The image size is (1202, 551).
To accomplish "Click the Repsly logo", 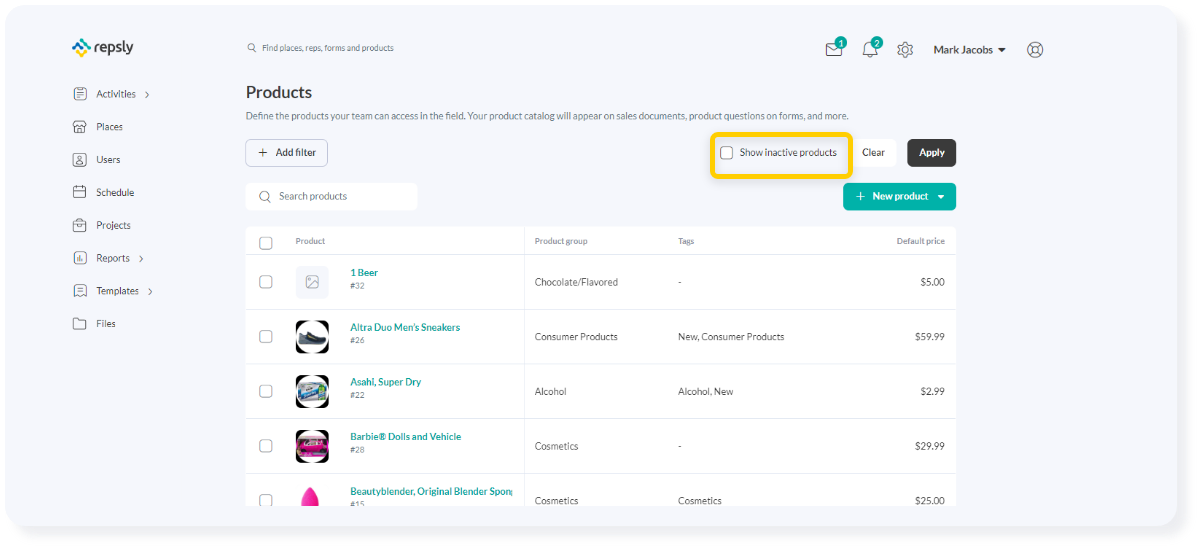I will [103, 47].
